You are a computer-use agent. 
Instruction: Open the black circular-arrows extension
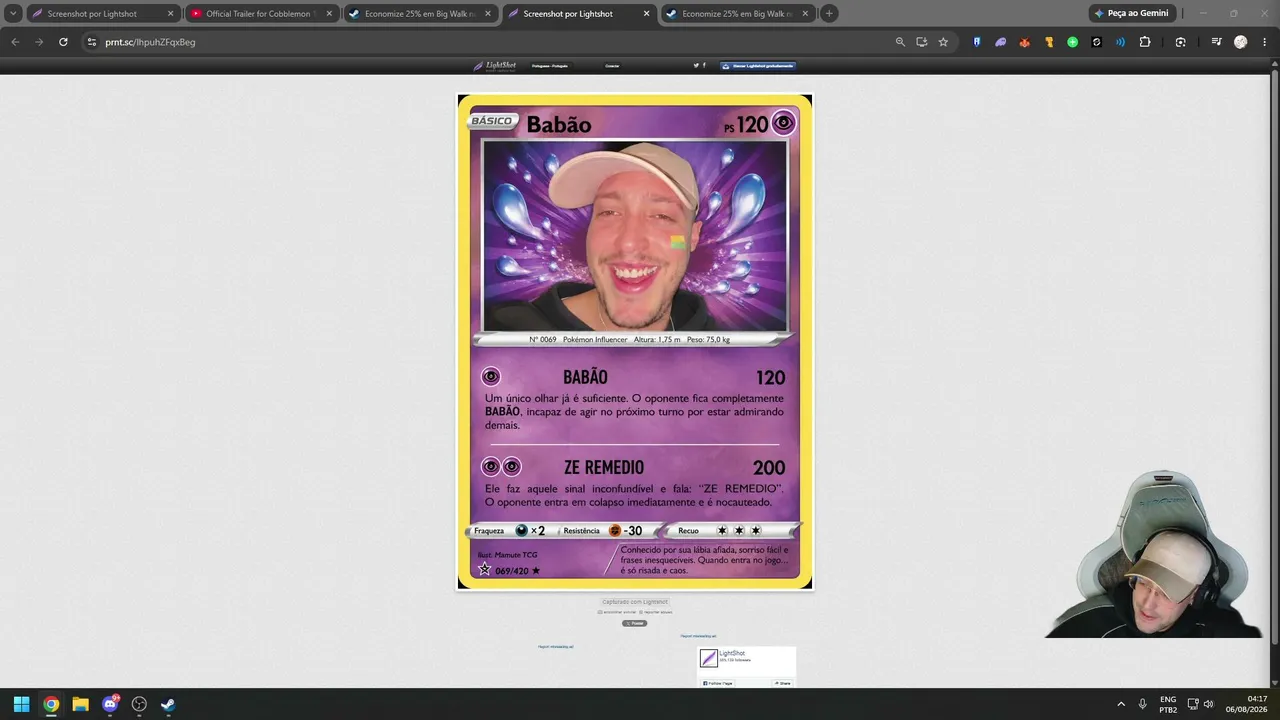pyautogui.click(x=1097, y=42)
